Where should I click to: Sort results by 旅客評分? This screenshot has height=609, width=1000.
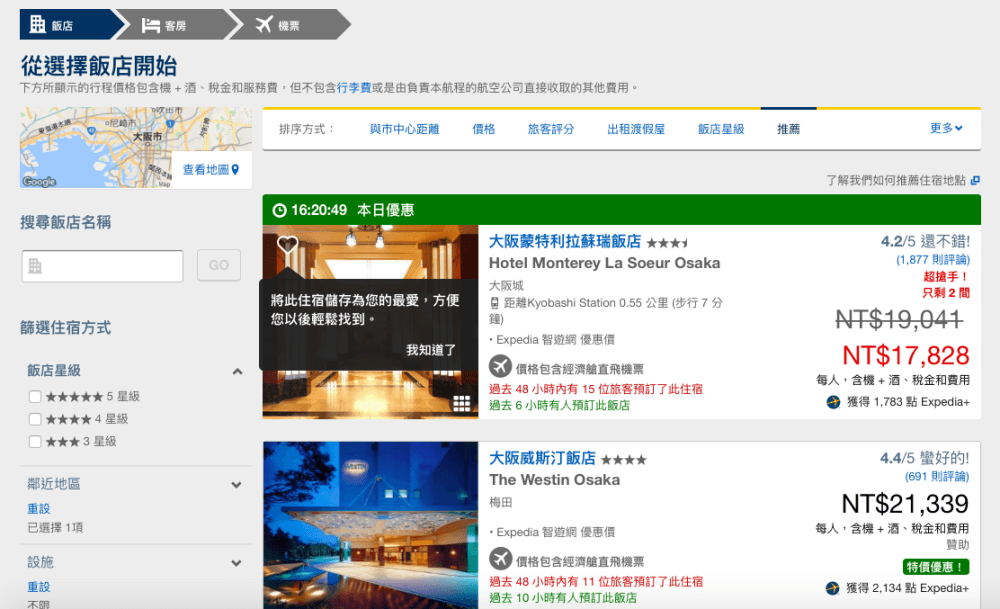point(551,129)
